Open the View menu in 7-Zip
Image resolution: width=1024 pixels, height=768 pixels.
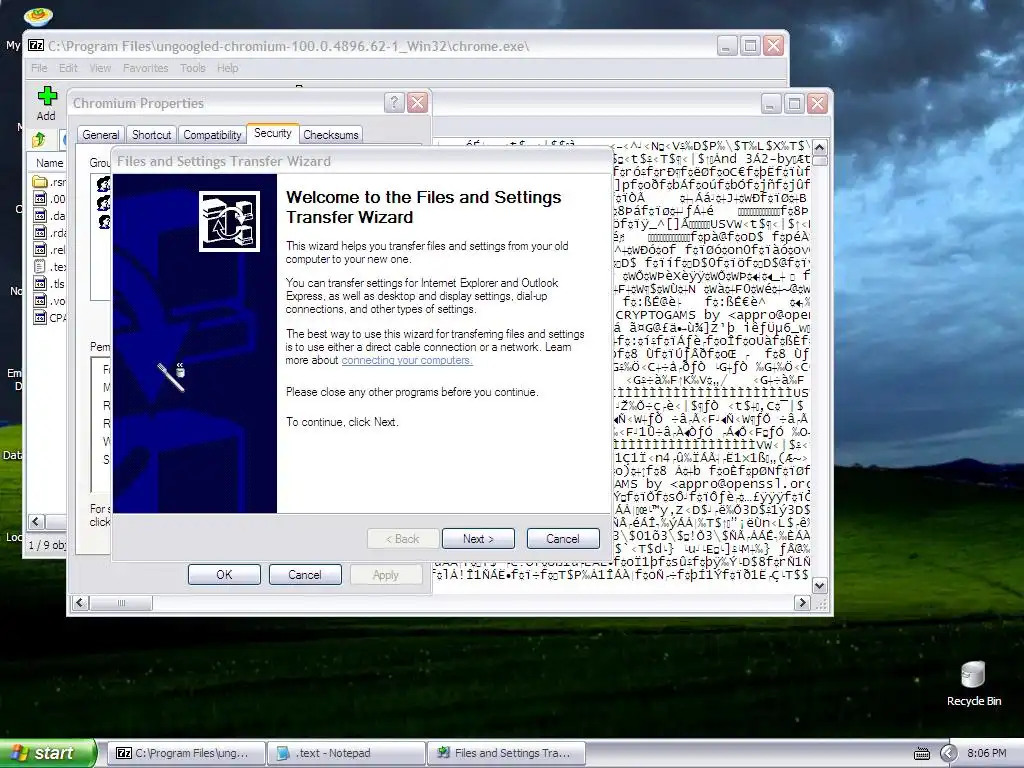(x=100, y=68)
